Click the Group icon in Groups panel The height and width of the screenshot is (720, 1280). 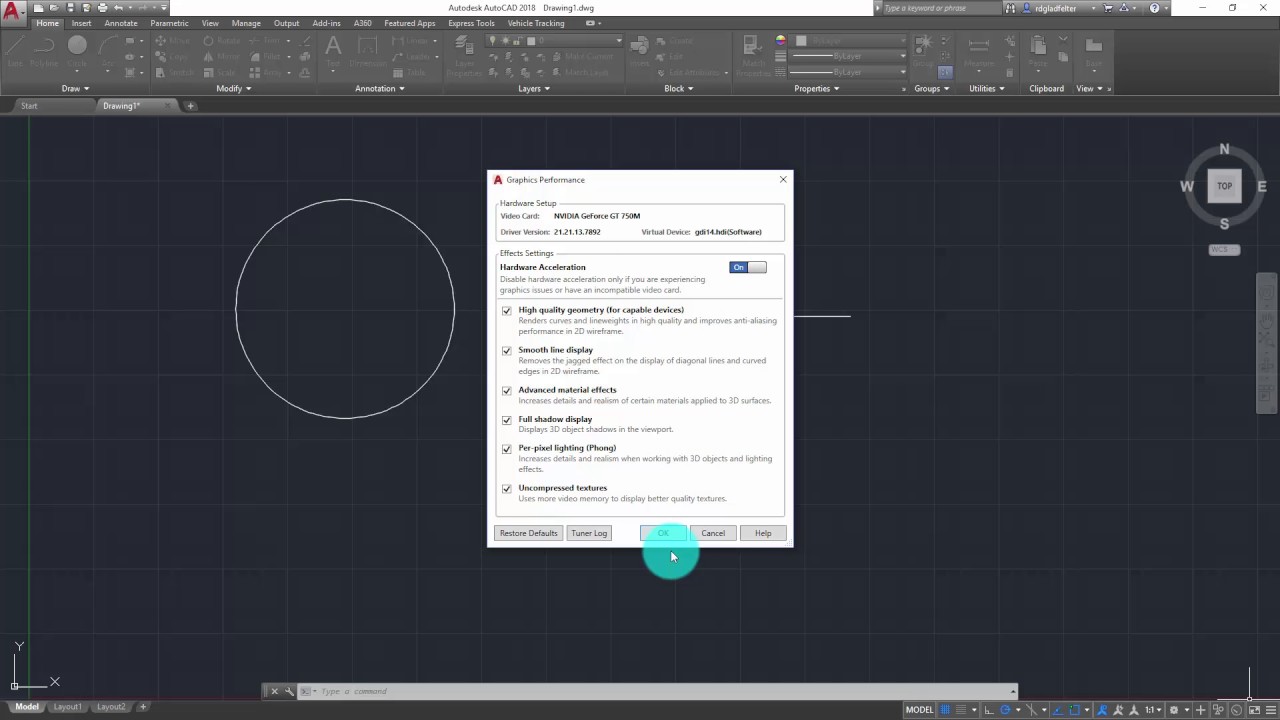tap(923, 50)
